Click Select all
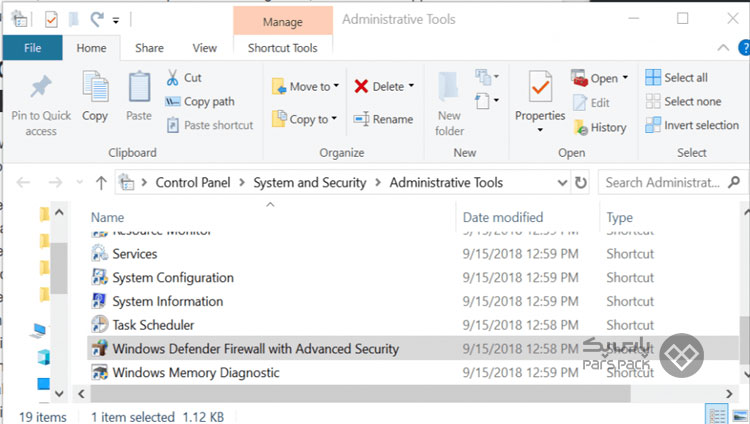The image size is (750, 424). [676, 78]
